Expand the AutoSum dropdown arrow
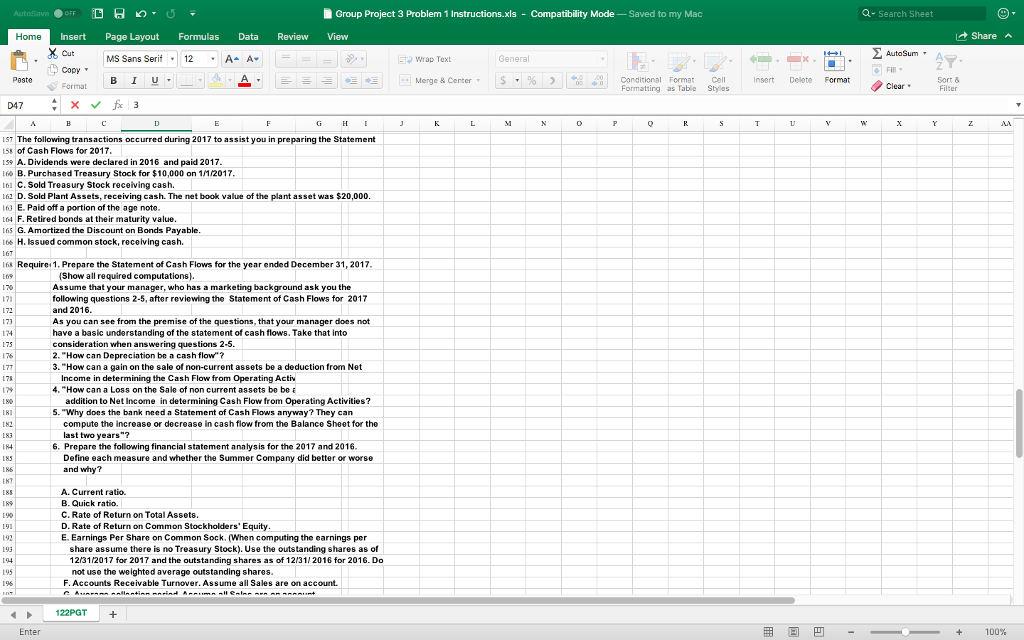 [x=925, y=53]
